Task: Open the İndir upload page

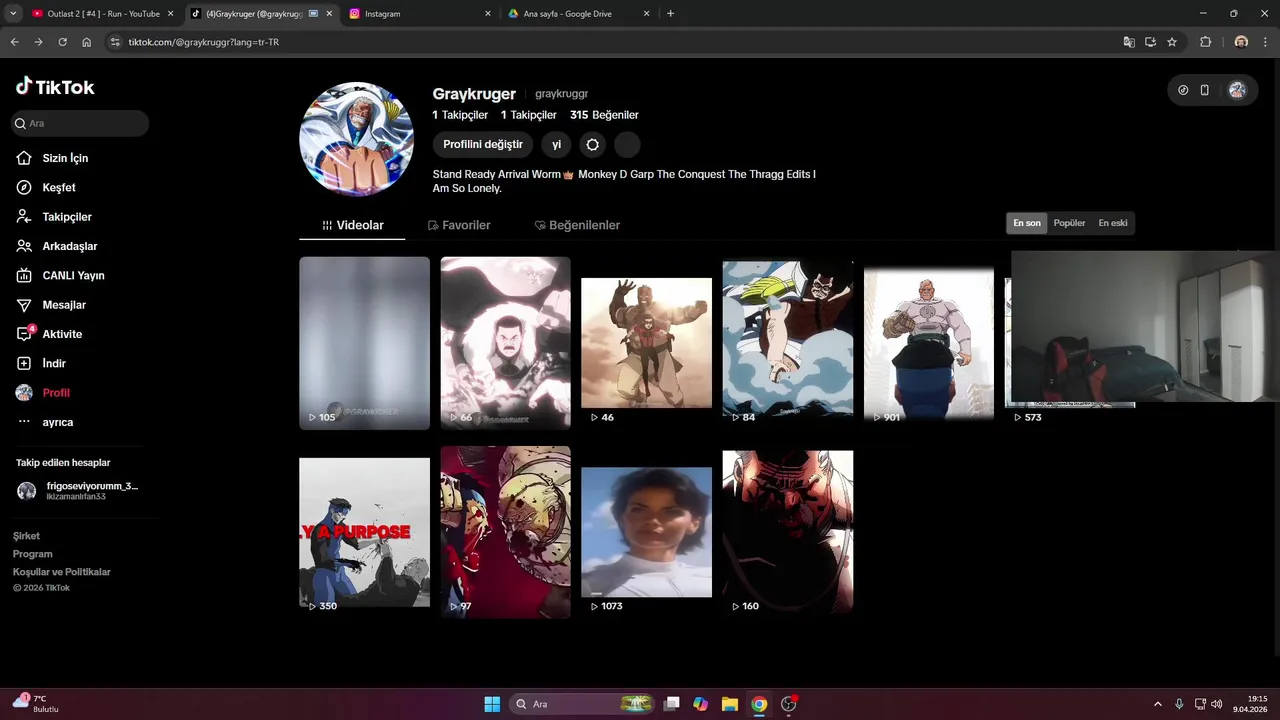Action: pos(53,363)
